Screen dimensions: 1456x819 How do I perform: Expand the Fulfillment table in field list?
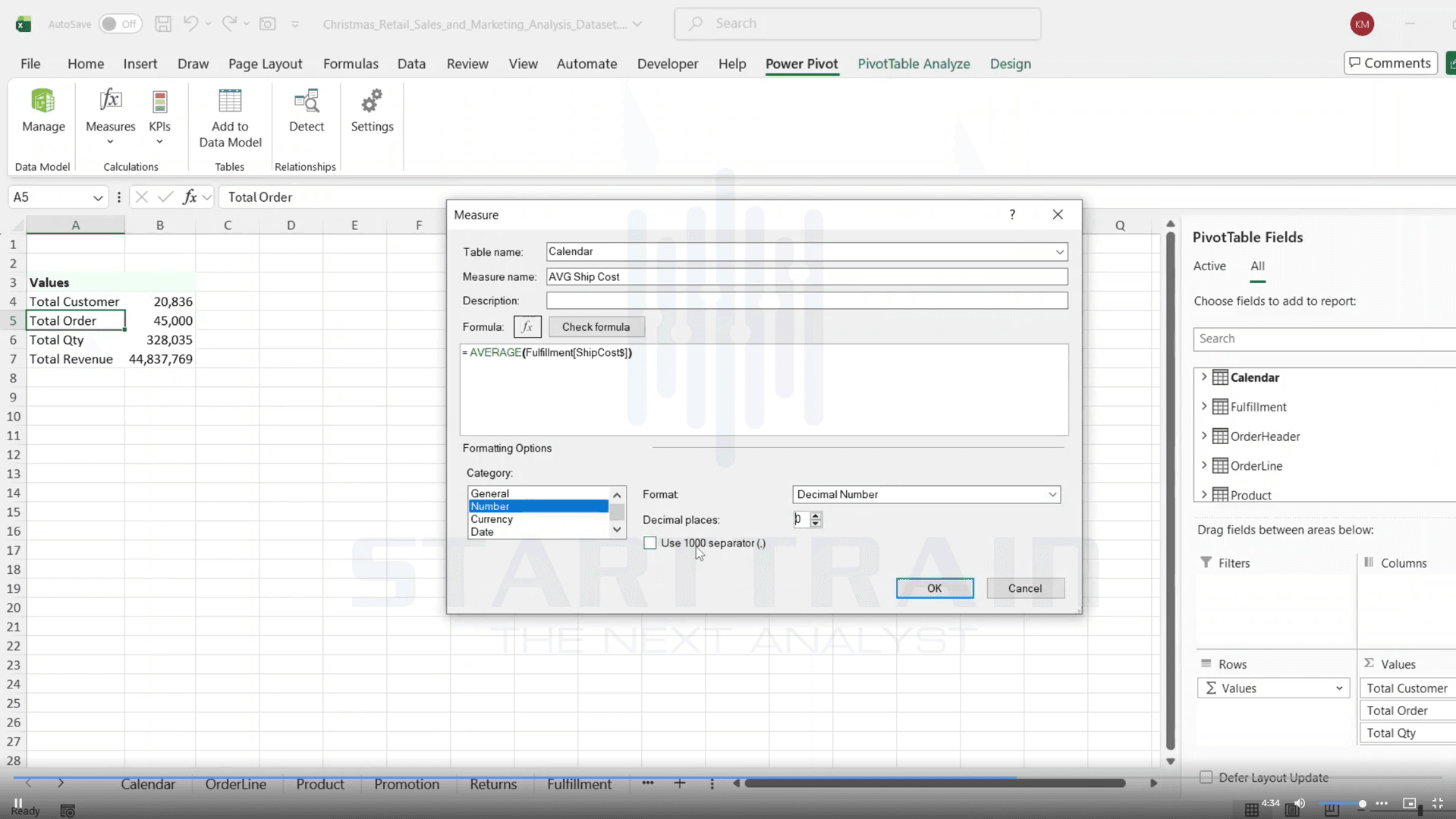[x=1204, y=407]
